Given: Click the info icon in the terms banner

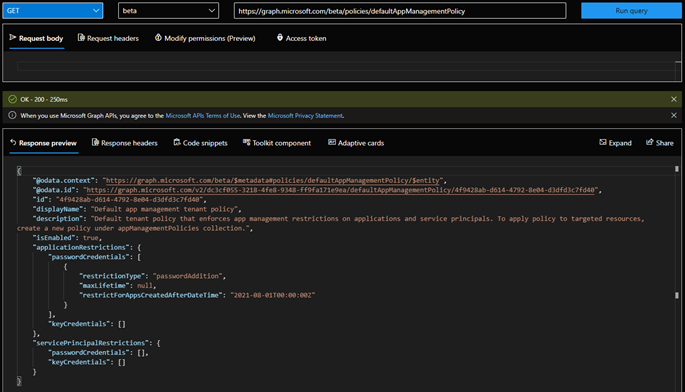Looking at the screenshot, I should [12, 115].
